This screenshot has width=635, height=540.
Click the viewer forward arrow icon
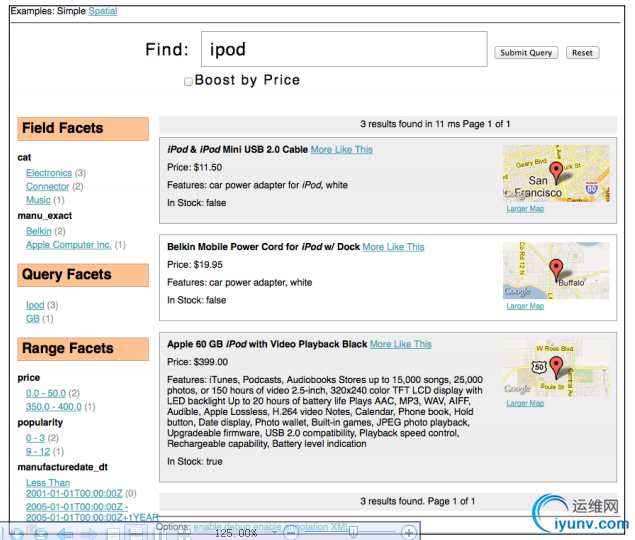(x=88, y=534)
